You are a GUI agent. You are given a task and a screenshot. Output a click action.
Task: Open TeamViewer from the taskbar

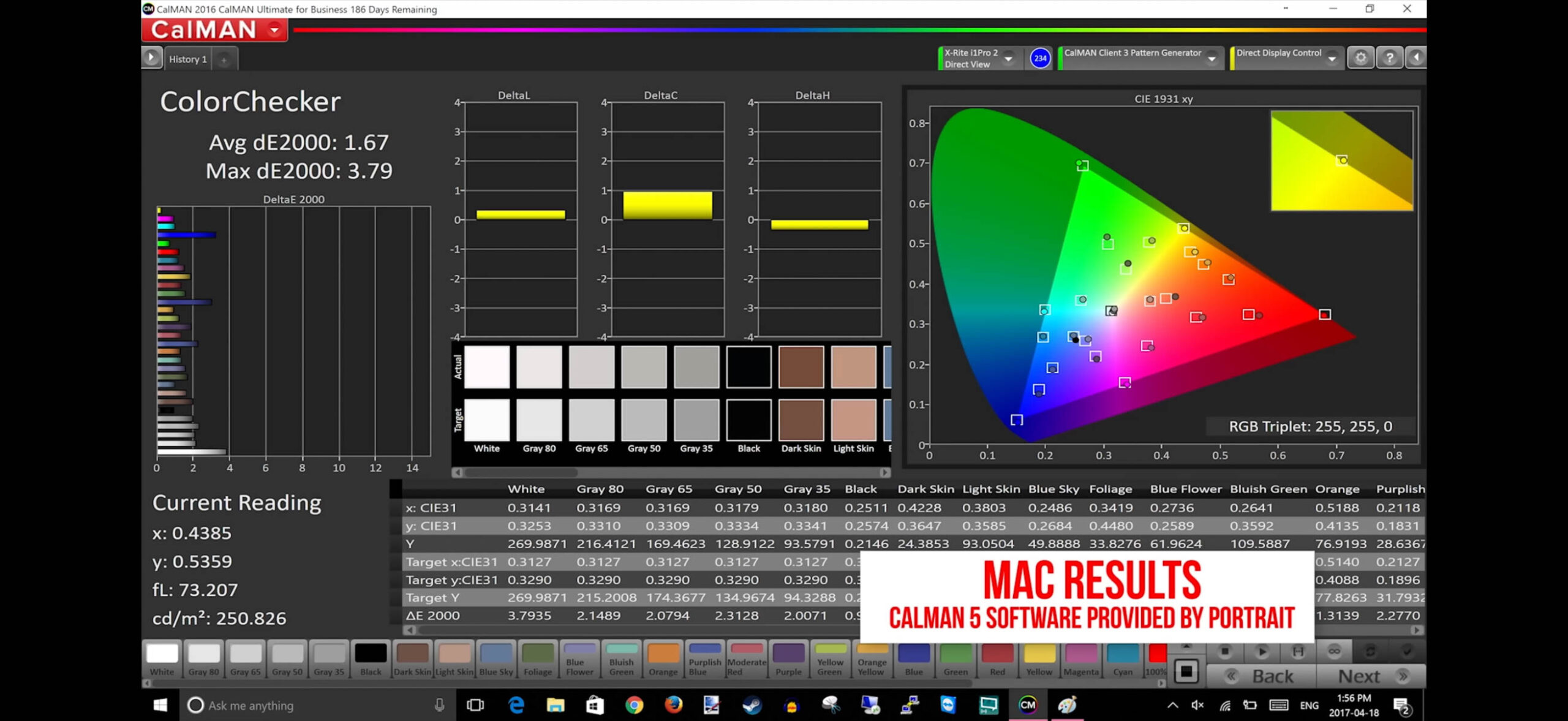coord(948,705)
